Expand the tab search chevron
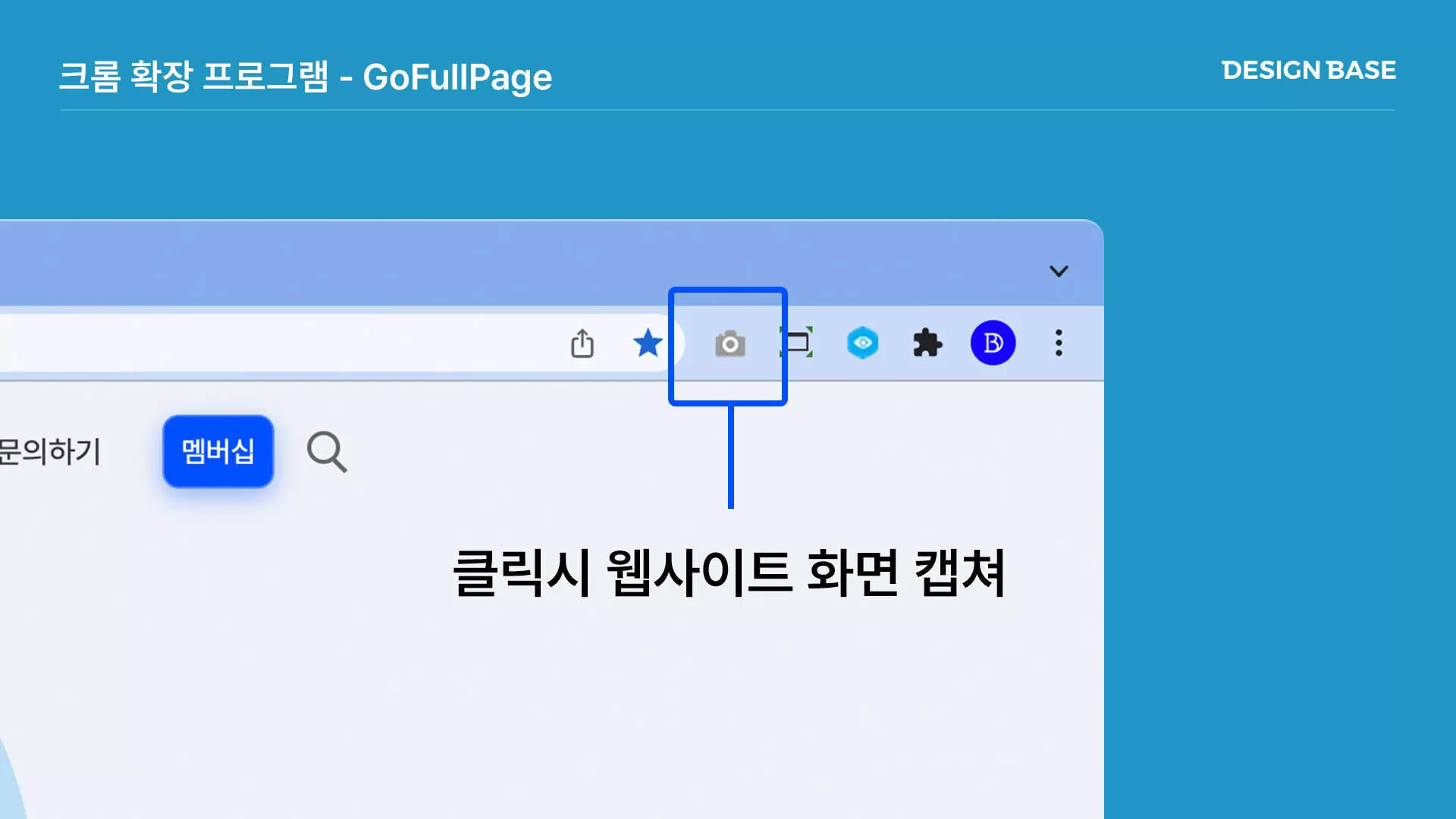Image resolution: width=1456 pixels, height=819 pixels. [x=1059, y=271]
